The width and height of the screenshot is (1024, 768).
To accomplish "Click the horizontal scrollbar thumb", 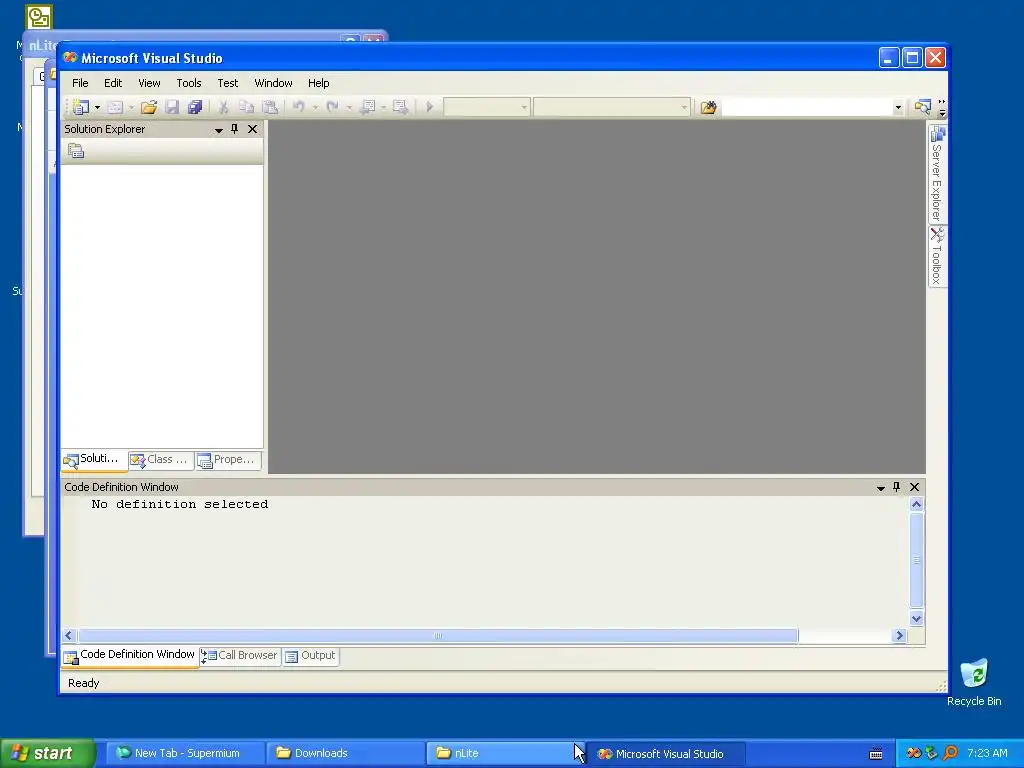I will click(x=438, y=635).
